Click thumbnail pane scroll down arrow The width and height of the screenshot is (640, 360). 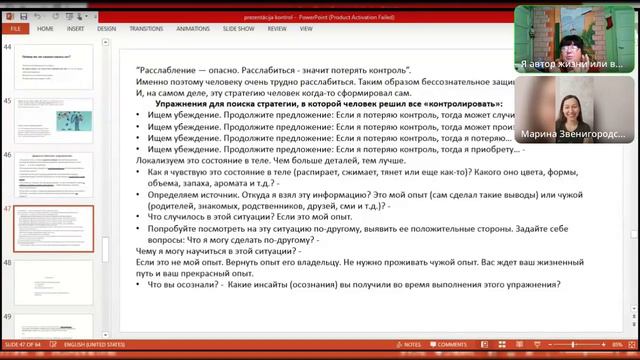tap(106, 335)
